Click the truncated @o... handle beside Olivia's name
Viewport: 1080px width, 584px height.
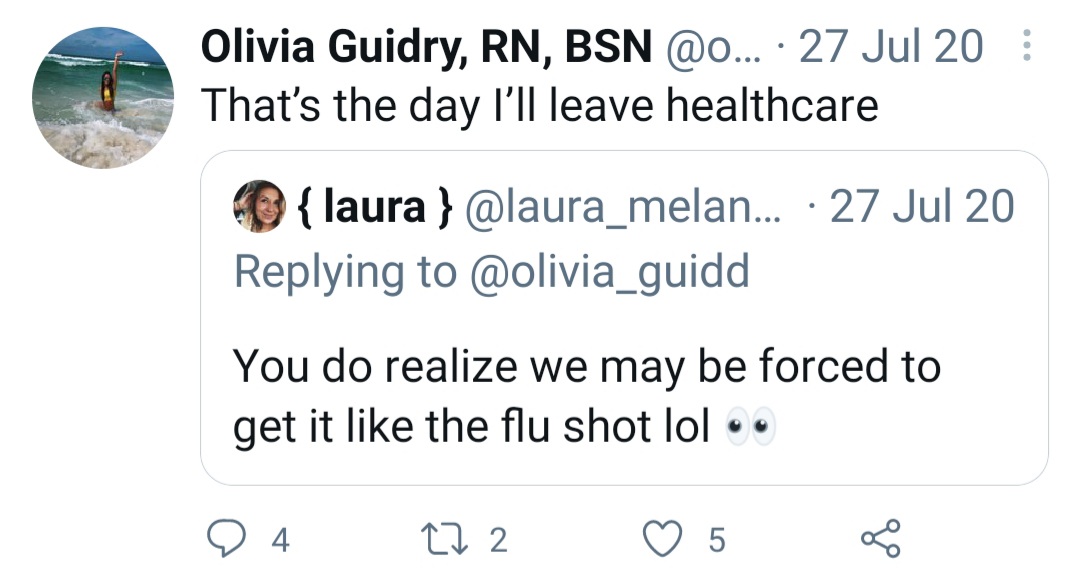tap(717, 47)
